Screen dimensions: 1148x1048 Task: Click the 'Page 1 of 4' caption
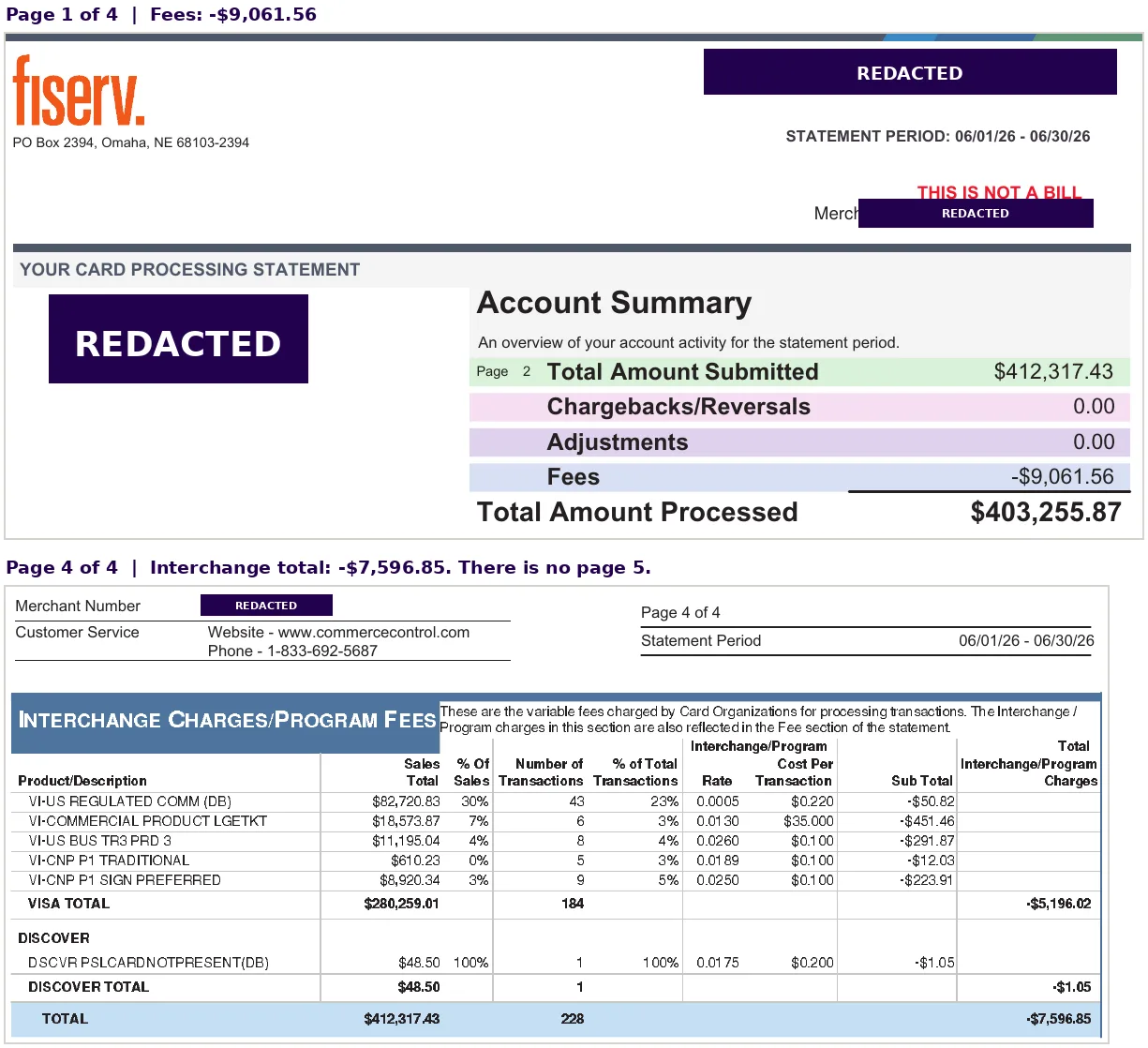tap(62, 15)
